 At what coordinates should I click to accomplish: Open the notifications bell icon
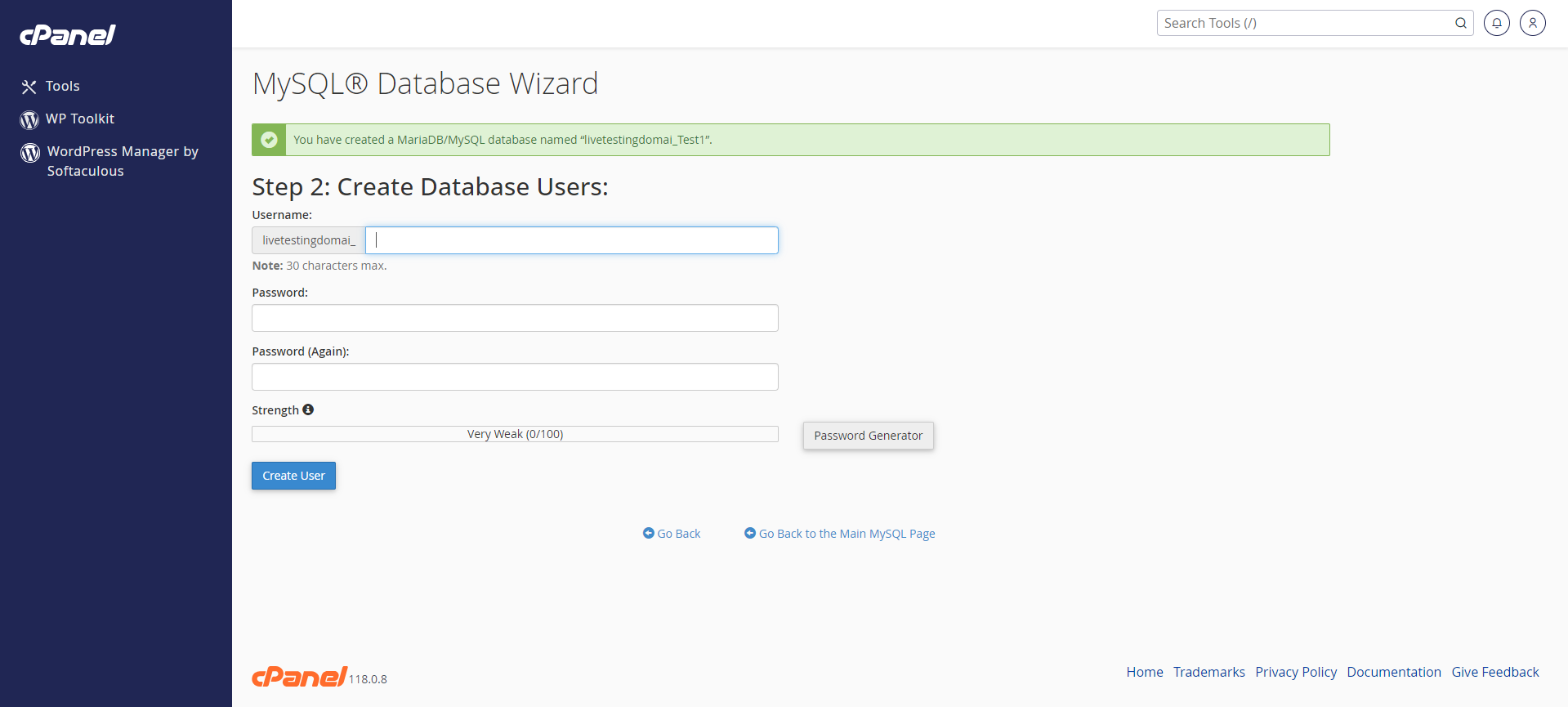(x=1497, y=23)
